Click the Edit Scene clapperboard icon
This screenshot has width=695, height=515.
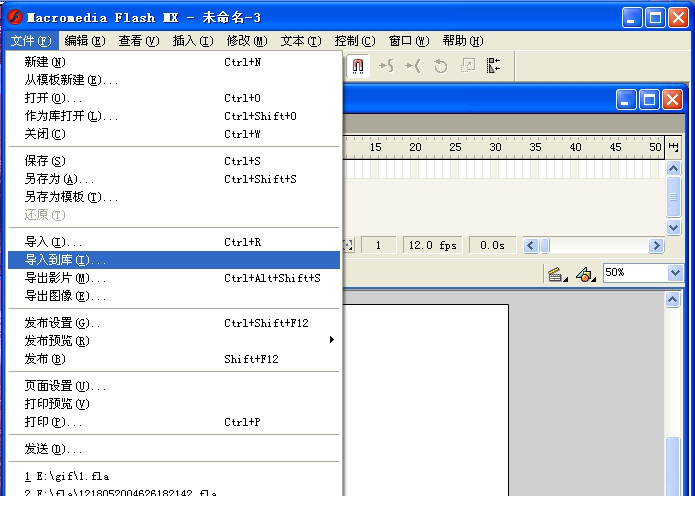[557, 274]
